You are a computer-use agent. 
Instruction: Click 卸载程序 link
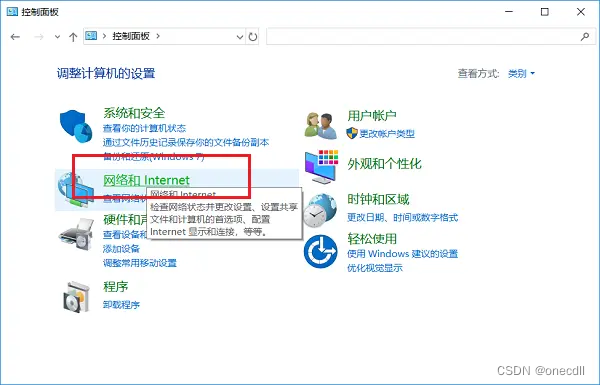(x=121, y=305)
